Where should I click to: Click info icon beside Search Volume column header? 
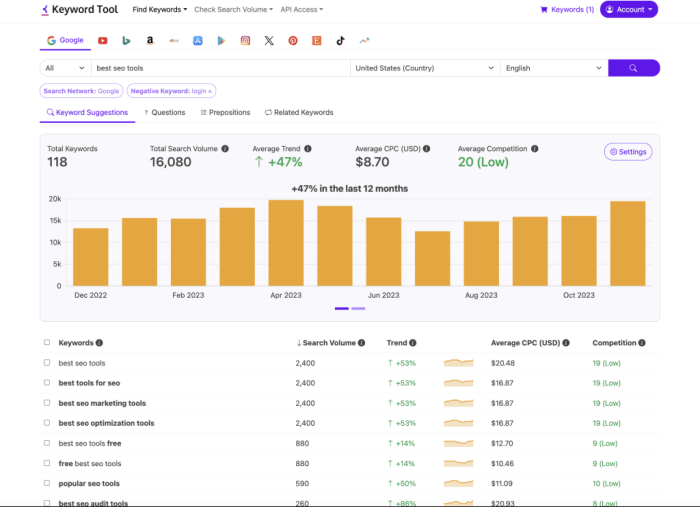[x=362, y=343]
